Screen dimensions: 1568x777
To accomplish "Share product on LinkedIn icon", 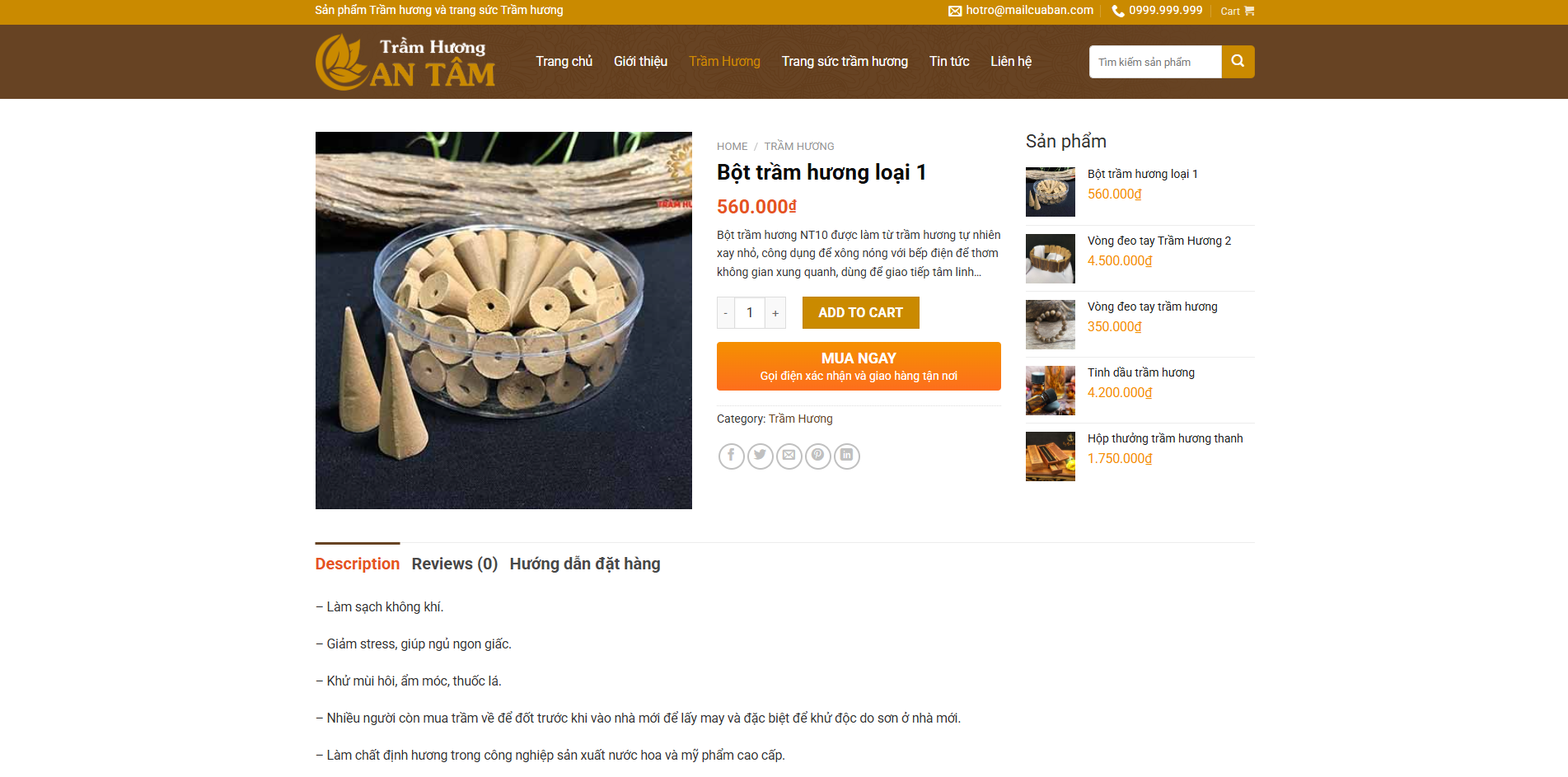I will [846, 456].
